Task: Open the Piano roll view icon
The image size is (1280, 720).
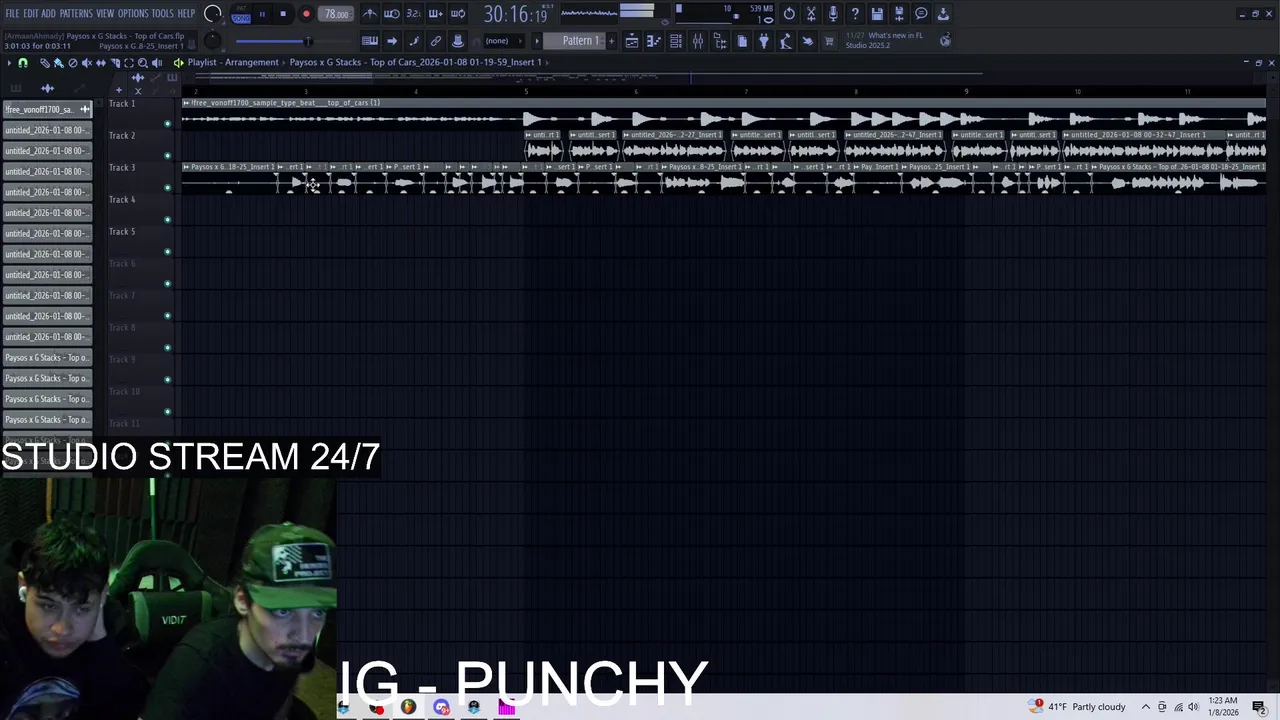Action: (654, 41)
